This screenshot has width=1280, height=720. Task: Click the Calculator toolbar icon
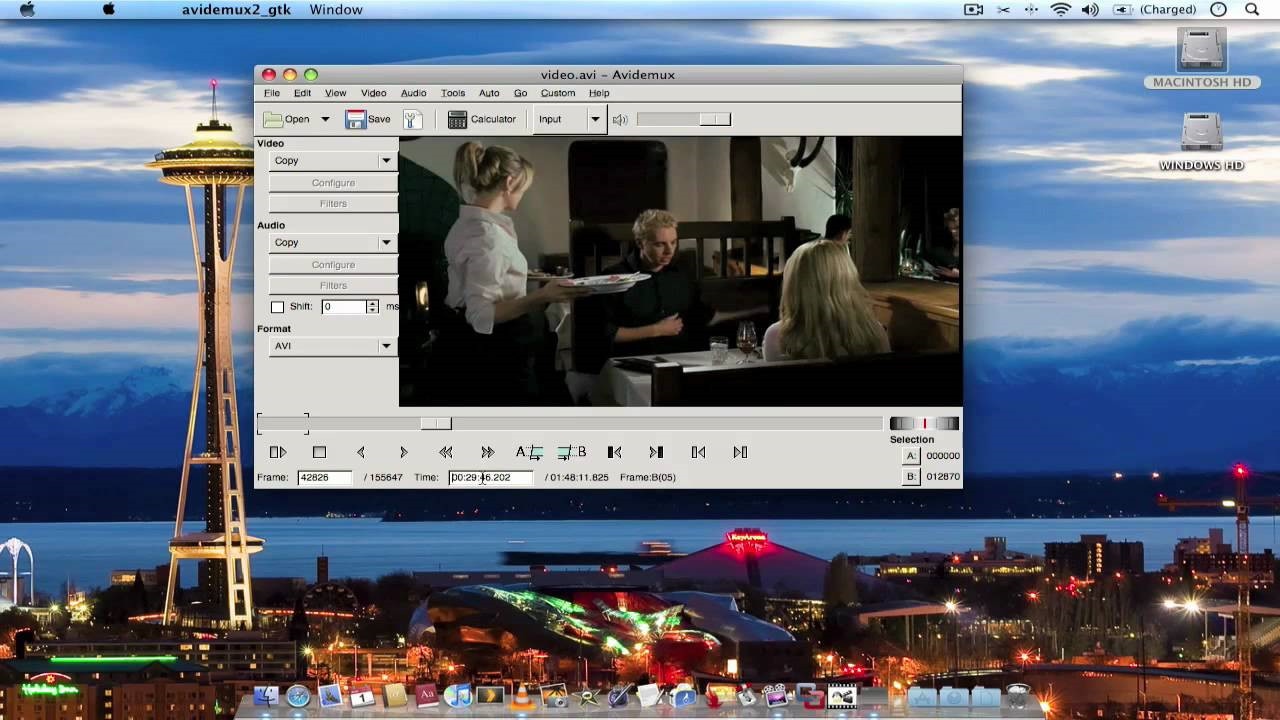point(482,119)
